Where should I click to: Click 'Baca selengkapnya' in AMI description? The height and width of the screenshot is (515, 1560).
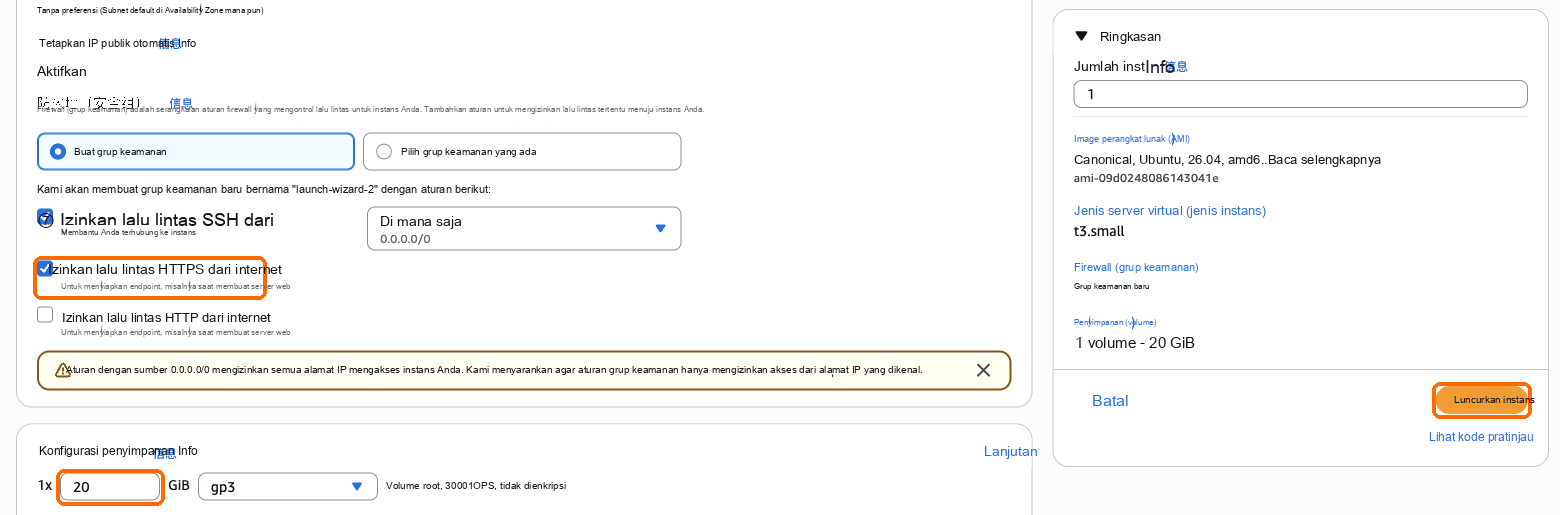[x=1324, y=159]
